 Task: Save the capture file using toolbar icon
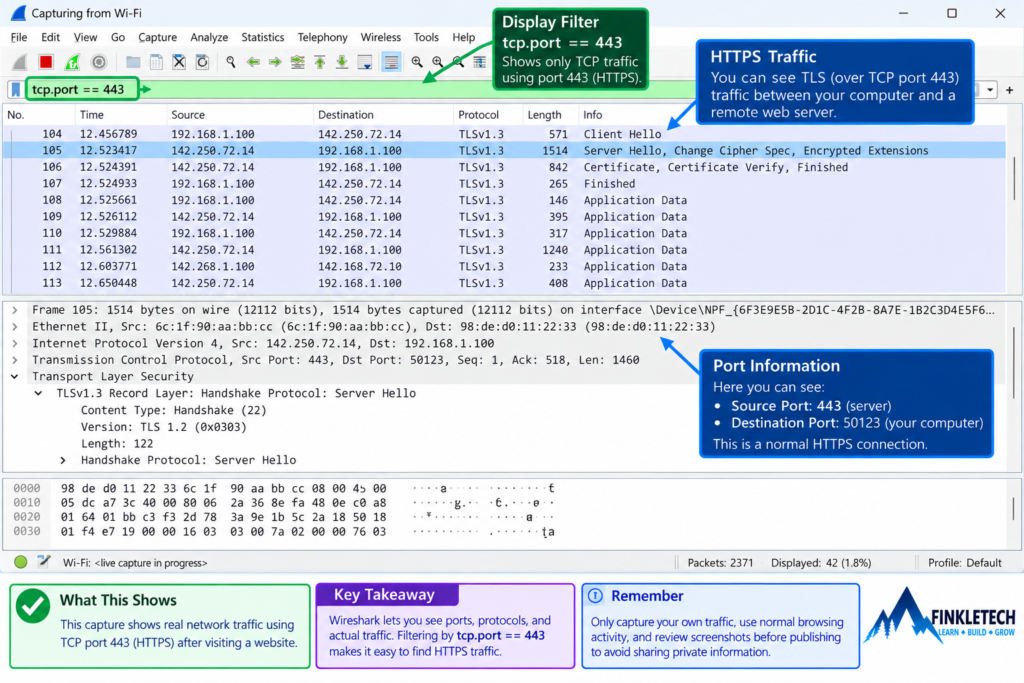(x=156, y=62)
